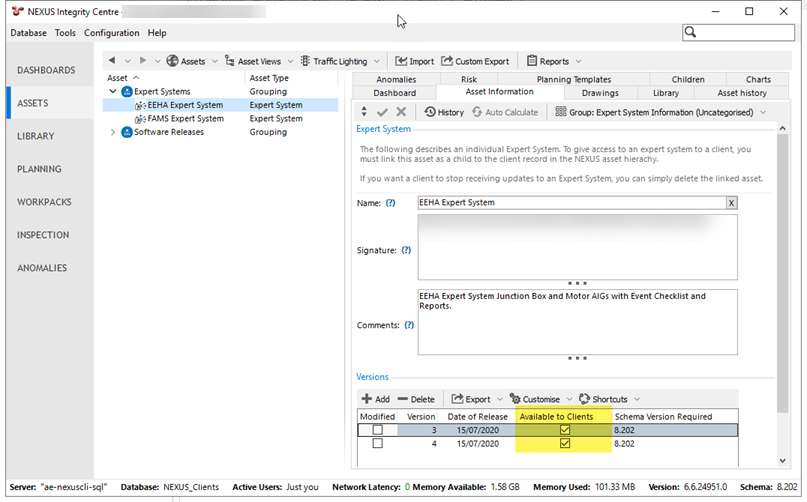This screenshot has width=807, height=502.
Task: Click the back navigation arrow
Action: (x=111, y=61)
